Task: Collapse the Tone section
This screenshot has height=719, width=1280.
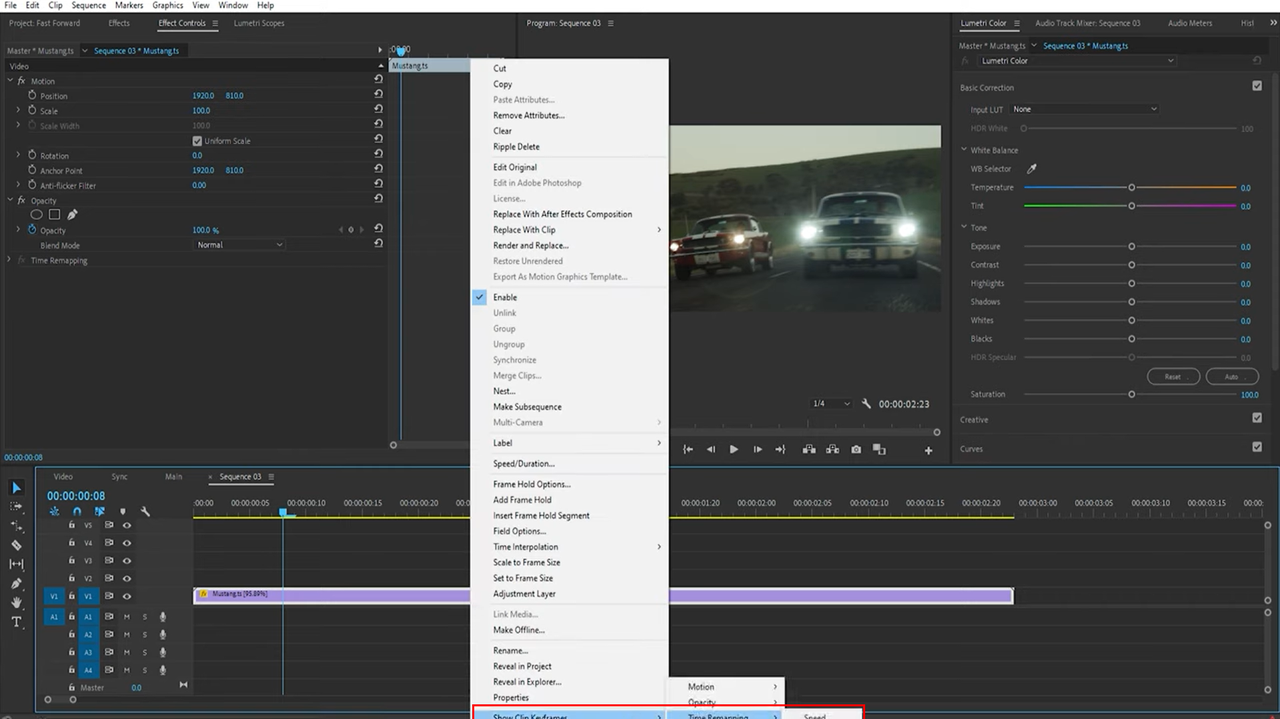Action: [x=964, y=228]
